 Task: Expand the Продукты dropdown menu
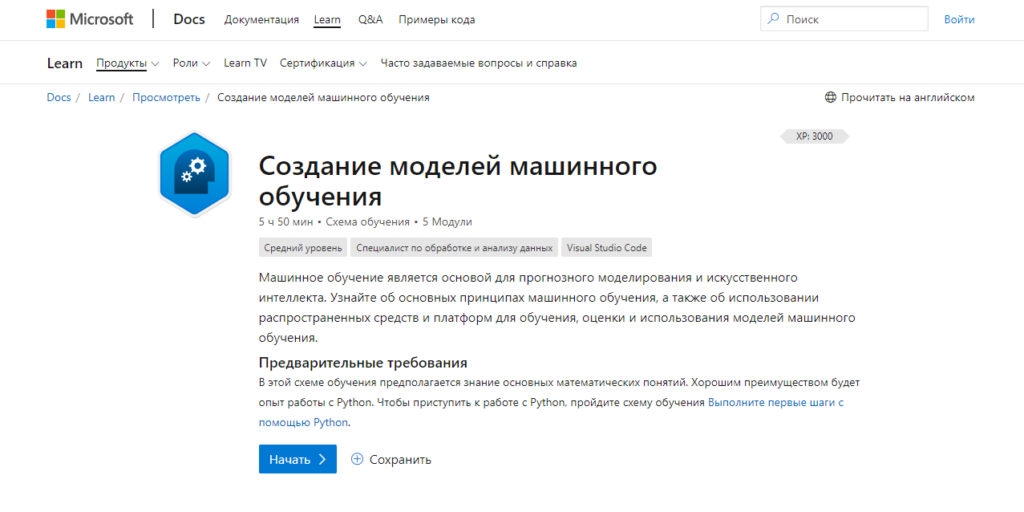click(128, 63)
